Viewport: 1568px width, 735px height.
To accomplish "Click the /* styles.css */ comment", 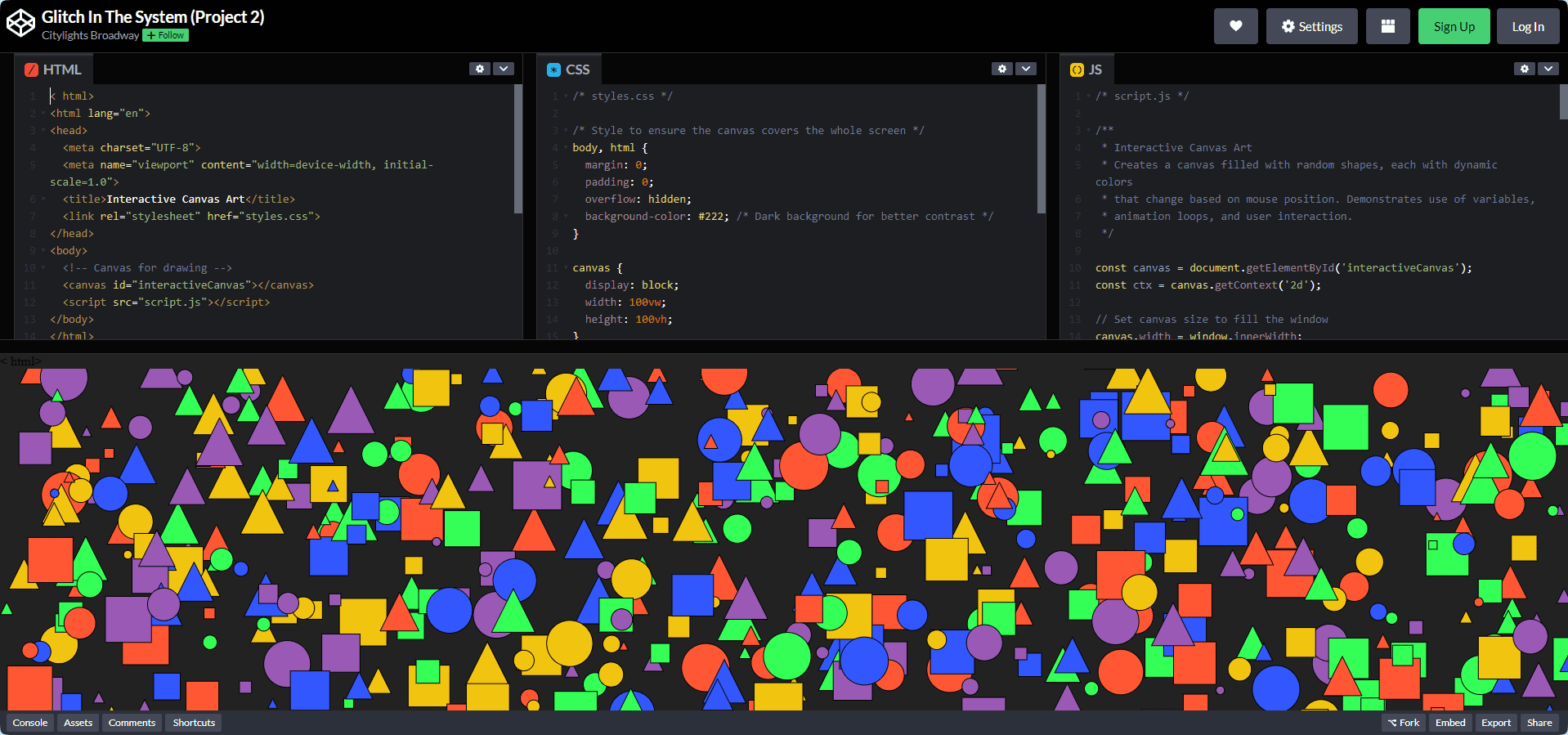I will point(622,96).
